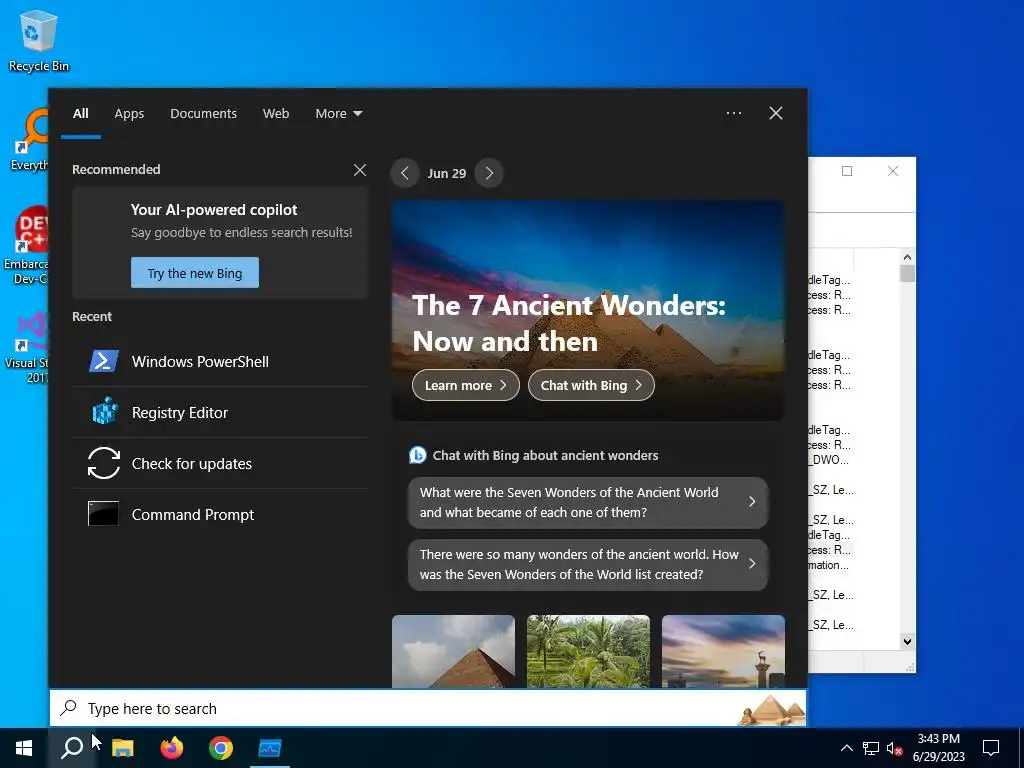1024x768 pixels.
Task: Open Visual Studio 2017 desktop shortcut
Action: click(27, 347)
